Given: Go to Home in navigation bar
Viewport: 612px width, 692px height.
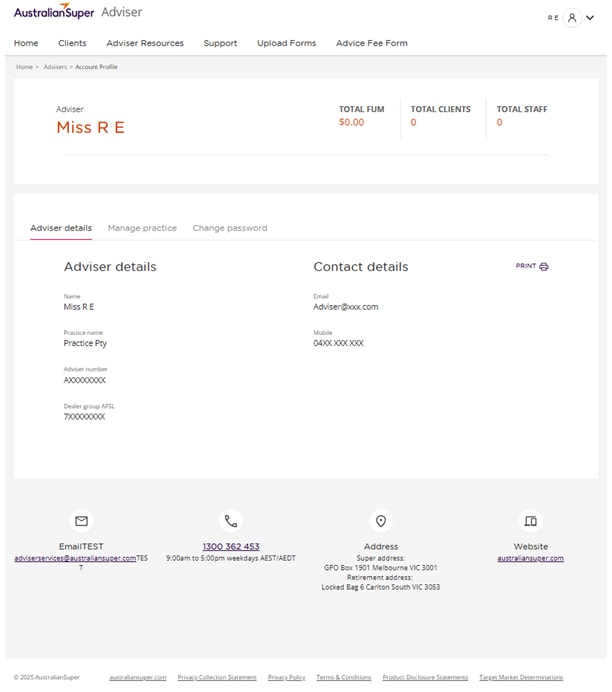Looking at the screenshot, I should pos(26,43).
